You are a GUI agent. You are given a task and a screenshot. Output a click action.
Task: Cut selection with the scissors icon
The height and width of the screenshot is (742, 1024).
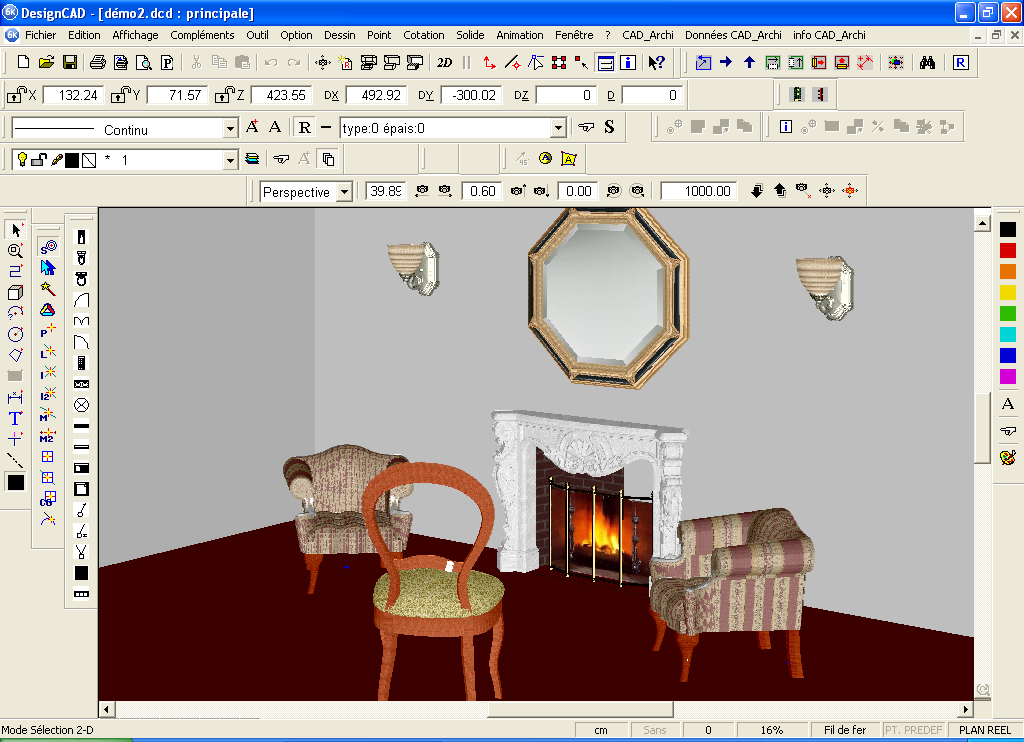point(196,62)
